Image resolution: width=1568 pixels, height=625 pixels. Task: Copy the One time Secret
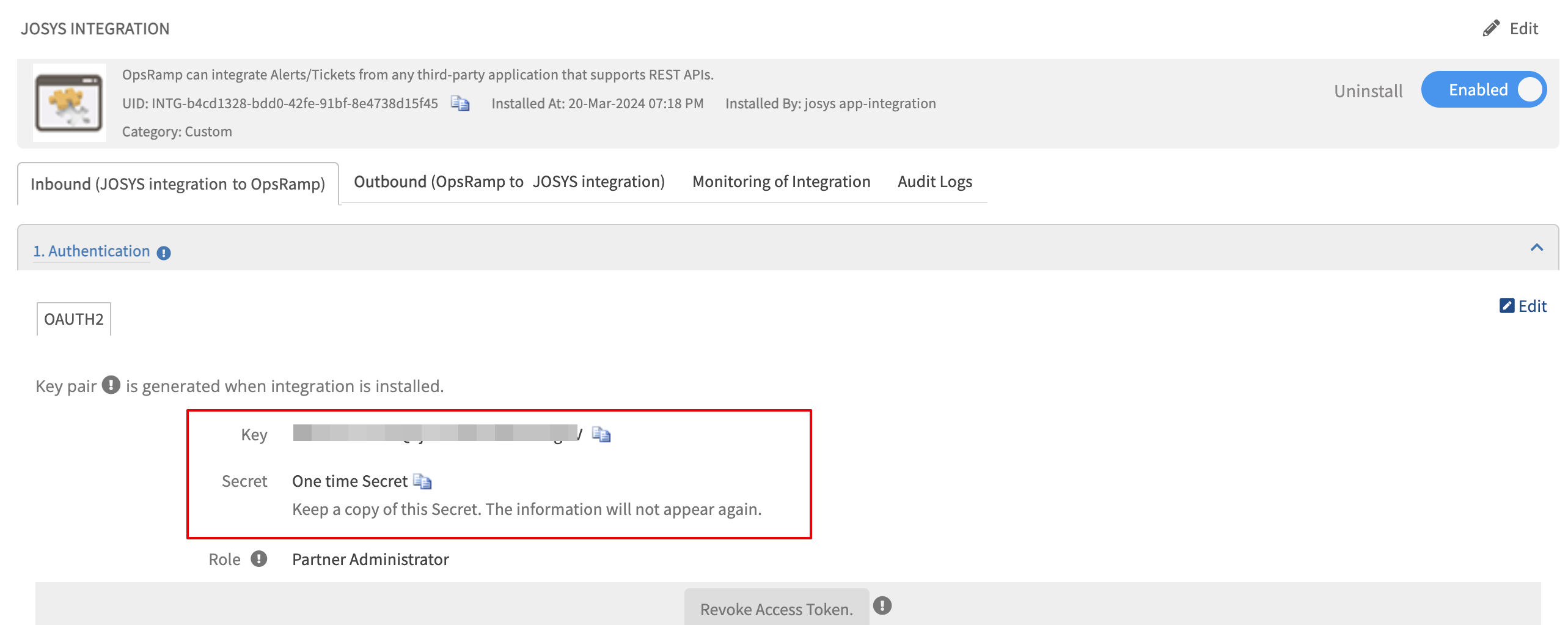[x=422, y=482]
